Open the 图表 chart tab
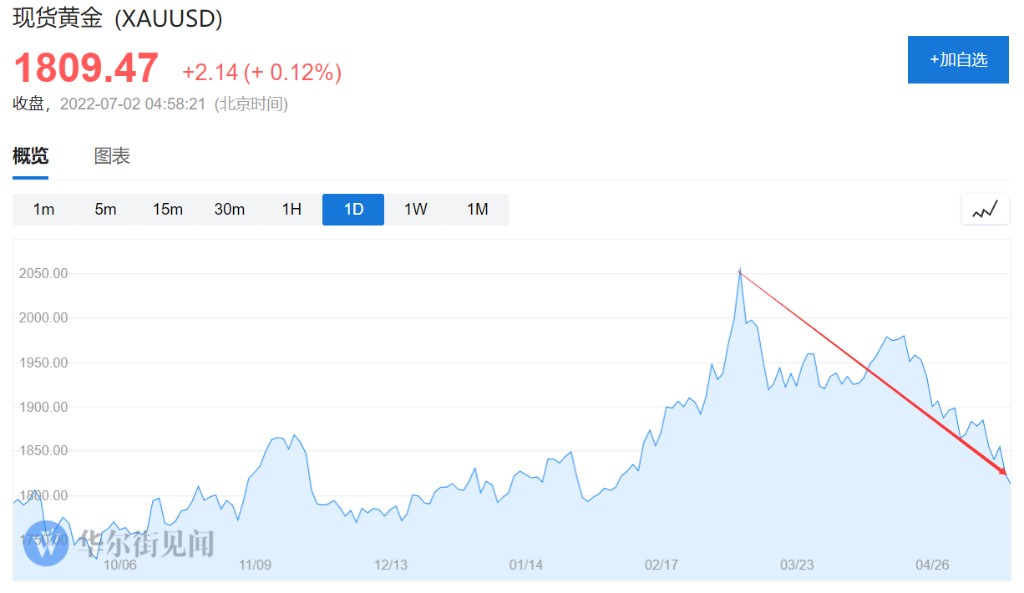The height and width of the screenshot is (593, 1024). (112, 156)
